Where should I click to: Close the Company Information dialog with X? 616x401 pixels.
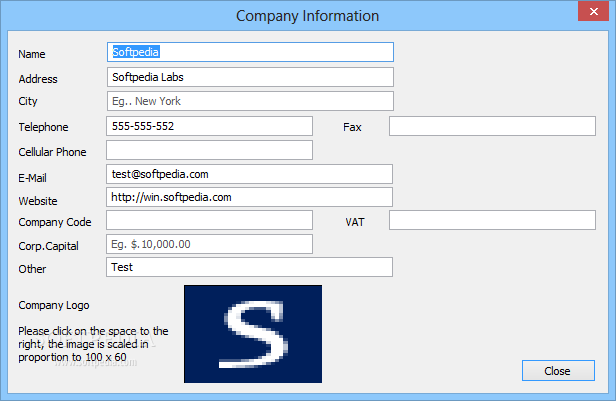pyautogui.click(x=594, y=11)
